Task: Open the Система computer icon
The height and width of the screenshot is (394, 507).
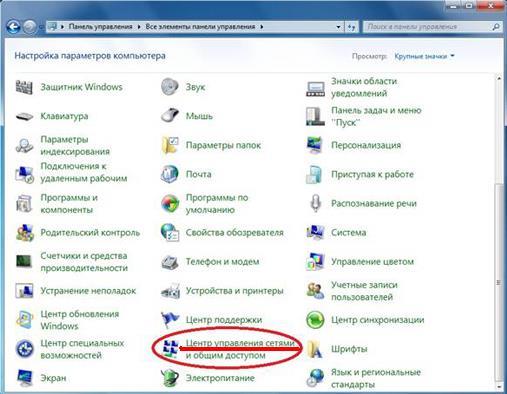Action: click(x=315, y=232)
